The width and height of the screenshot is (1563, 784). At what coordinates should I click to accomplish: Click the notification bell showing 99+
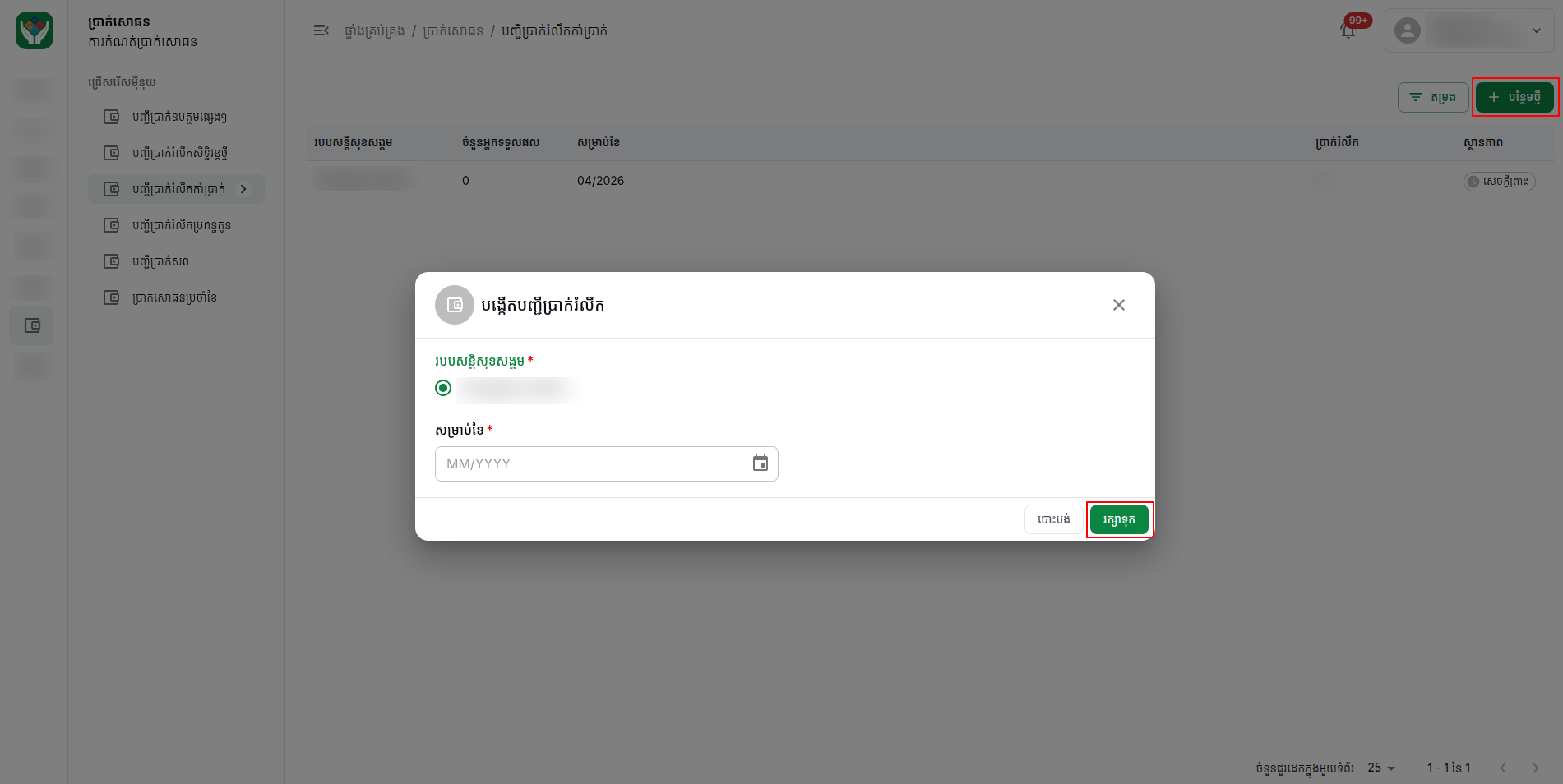(1348, 30)
